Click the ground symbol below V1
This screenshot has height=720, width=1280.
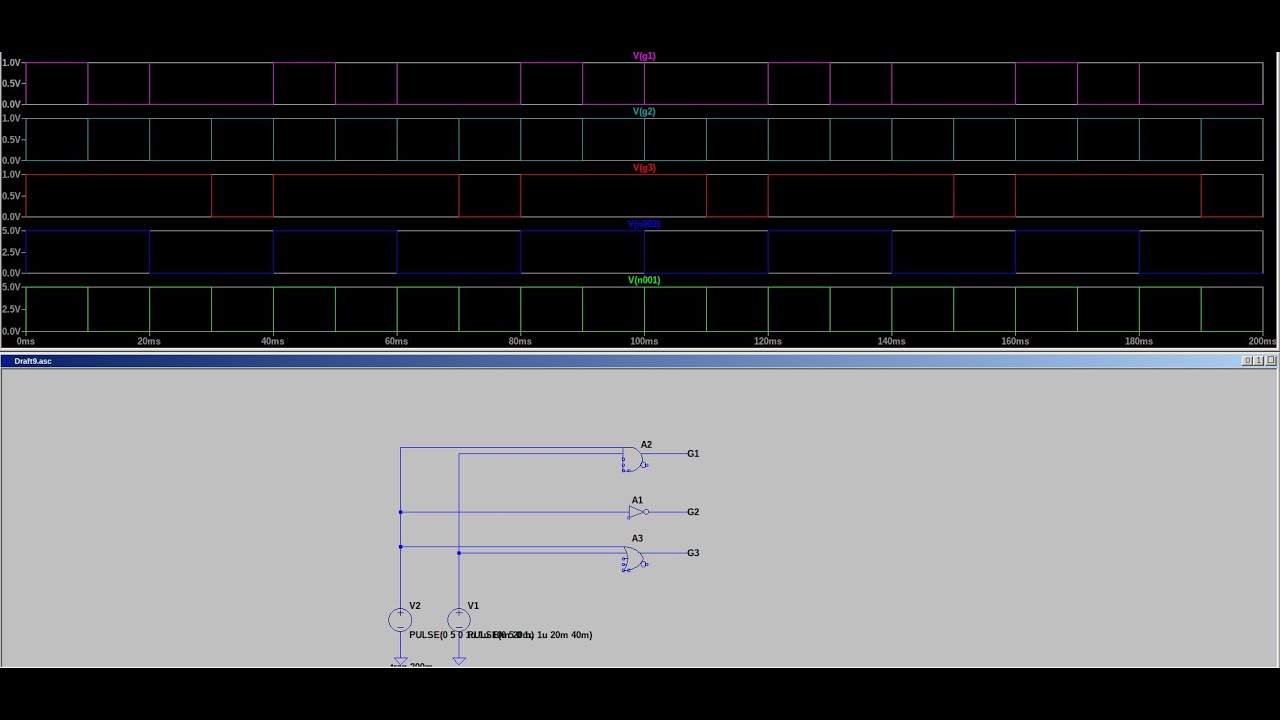coord(458,660)
